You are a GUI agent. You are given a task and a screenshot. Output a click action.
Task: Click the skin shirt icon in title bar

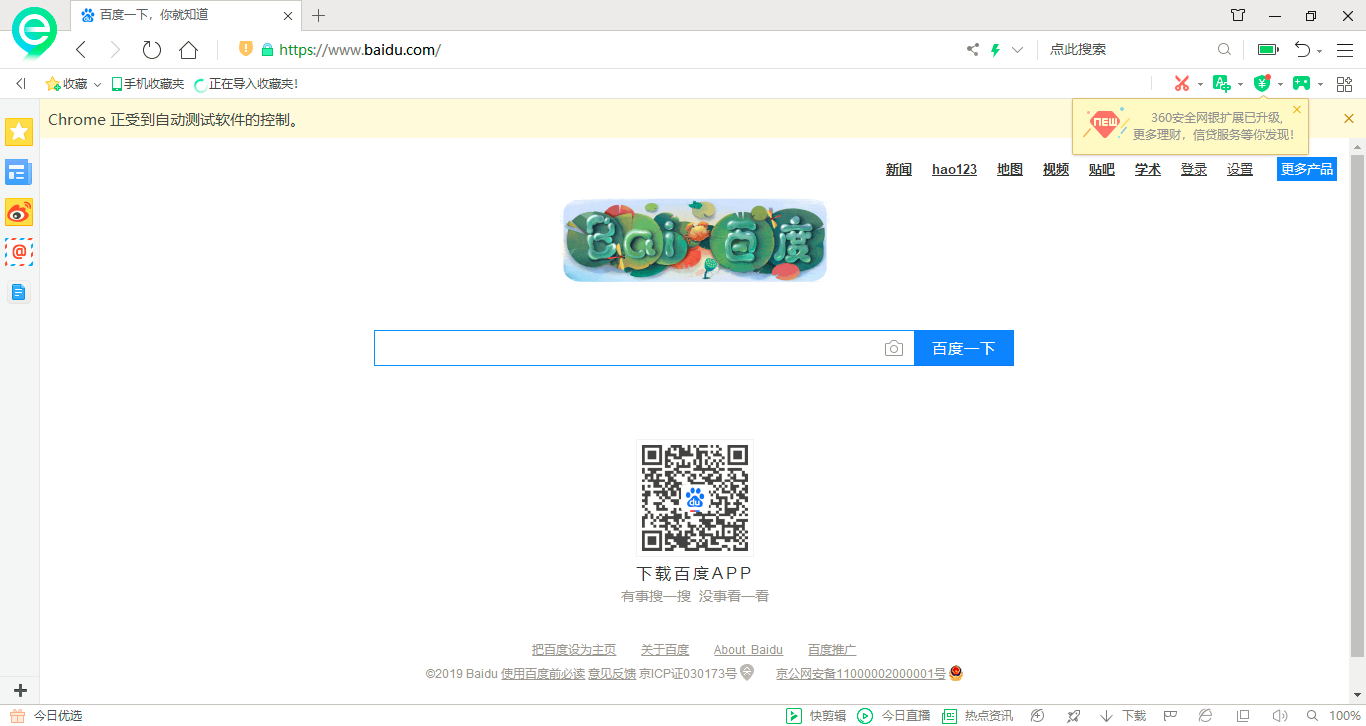[x=1238, y=15]
